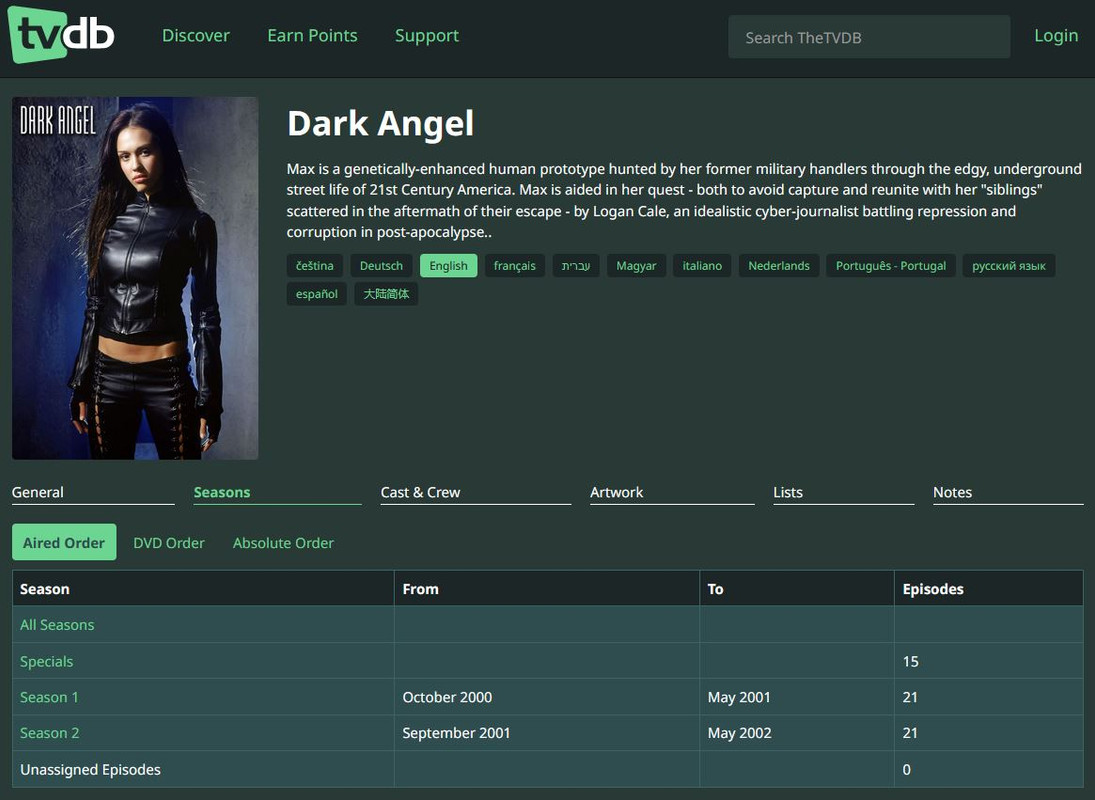Image resolution: width=1095 pixels, height=800 pixels.
Task: Open the Dark Angel poster image
Action: (135, 278)
